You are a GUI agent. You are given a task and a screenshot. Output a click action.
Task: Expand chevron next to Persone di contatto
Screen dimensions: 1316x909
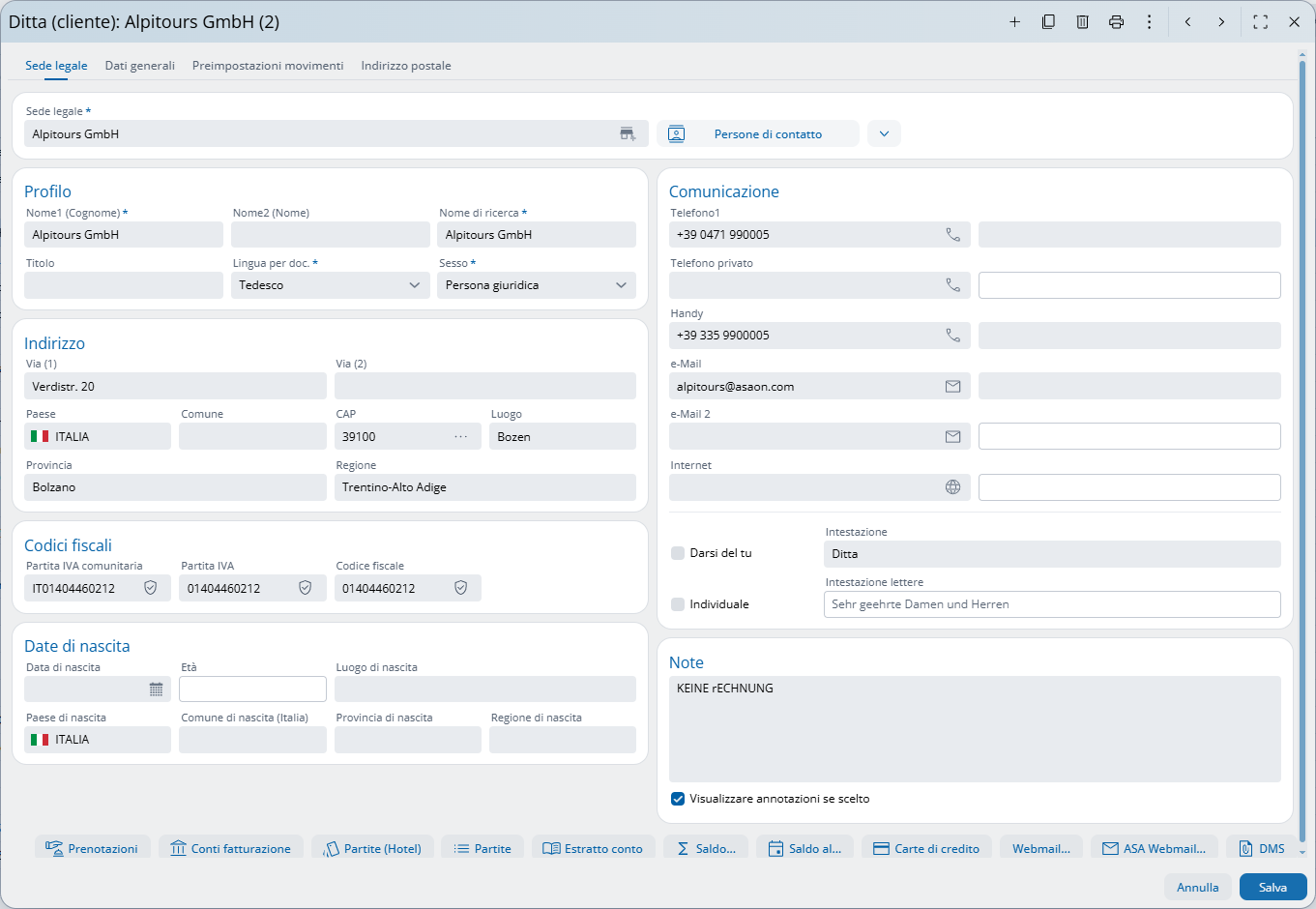point(884,134)
